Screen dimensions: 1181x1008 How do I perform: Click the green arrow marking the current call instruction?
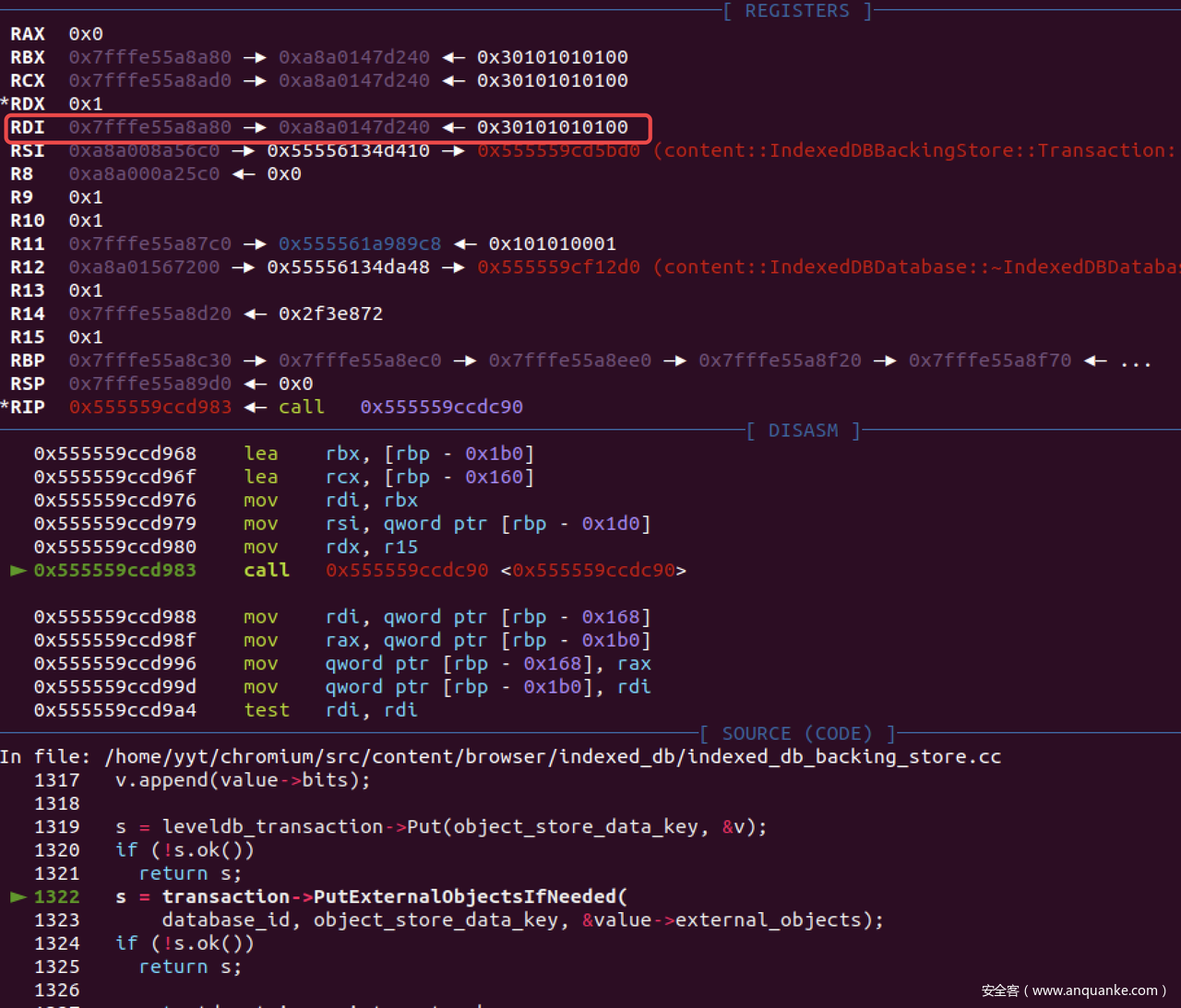[x=18, y=570]
